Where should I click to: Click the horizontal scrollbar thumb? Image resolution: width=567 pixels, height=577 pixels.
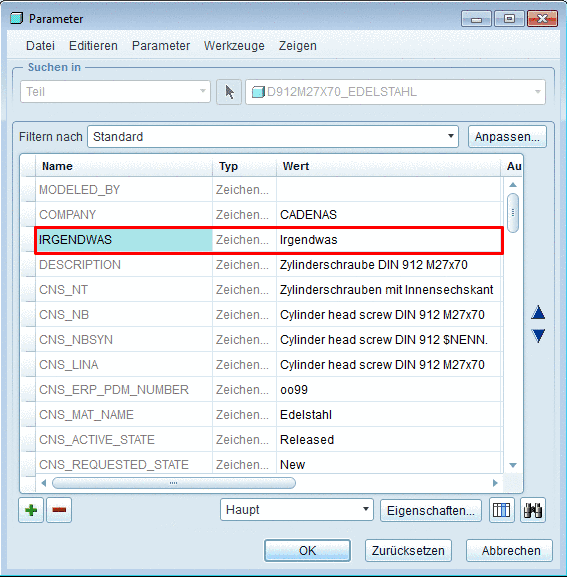click(174, 483)
